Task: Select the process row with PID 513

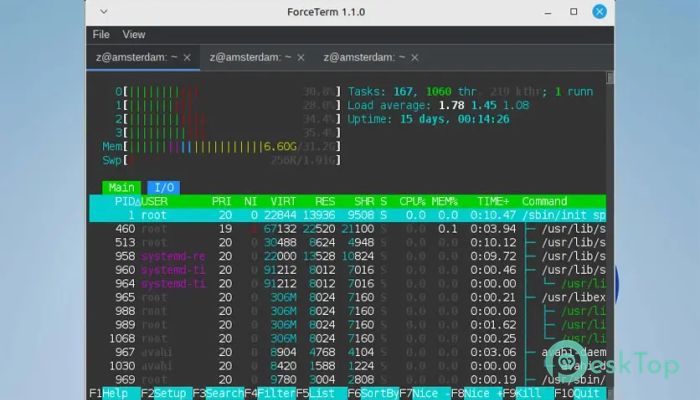Action: click(347, 242)
